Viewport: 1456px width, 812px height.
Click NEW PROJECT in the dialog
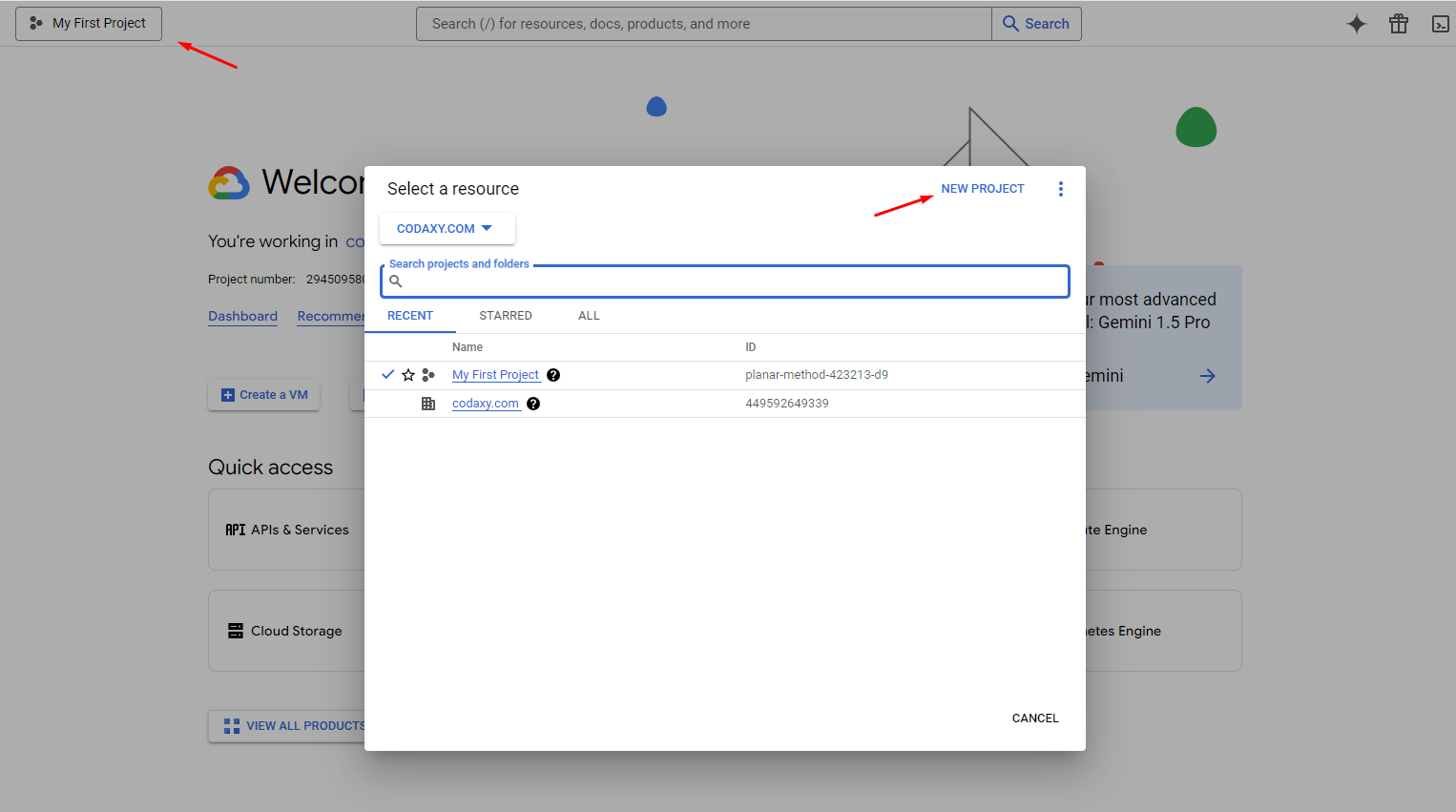point(983,188)
